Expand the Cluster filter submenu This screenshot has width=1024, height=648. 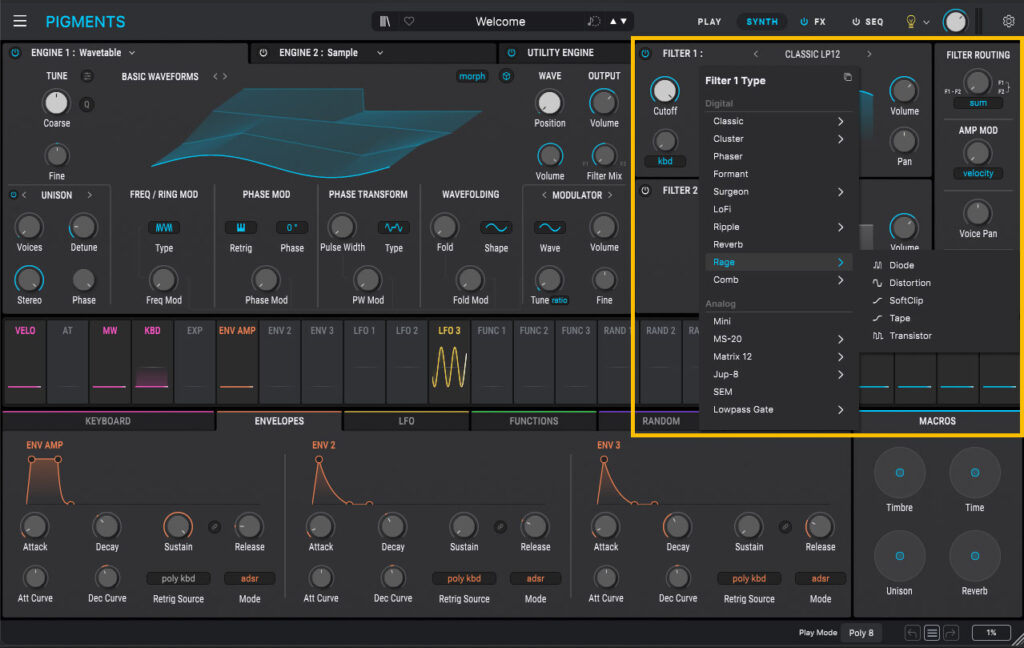tap(777, 138)
